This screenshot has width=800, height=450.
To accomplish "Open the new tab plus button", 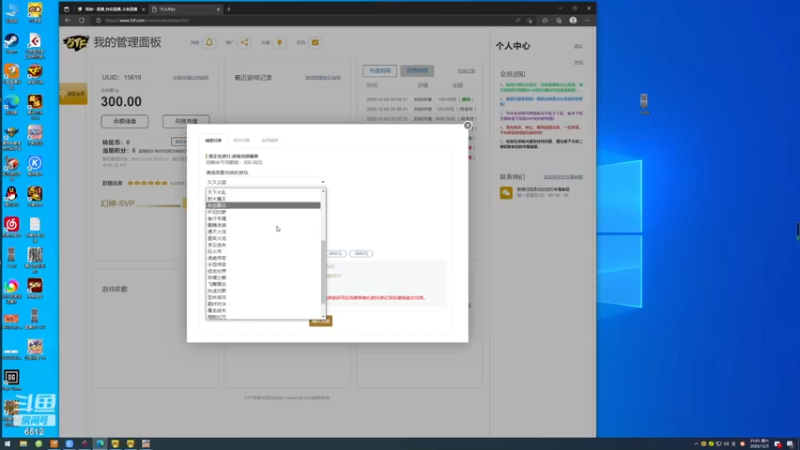I will coord(229,9).
